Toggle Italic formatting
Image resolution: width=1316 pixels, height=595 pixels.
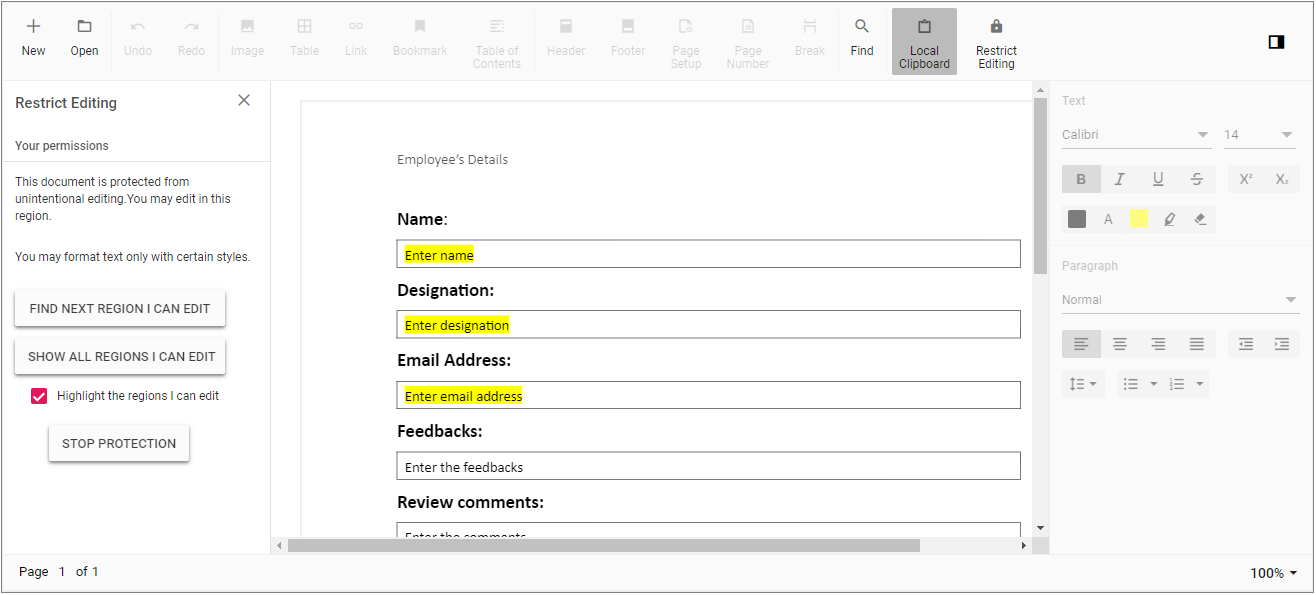(x=1120, y=179)
